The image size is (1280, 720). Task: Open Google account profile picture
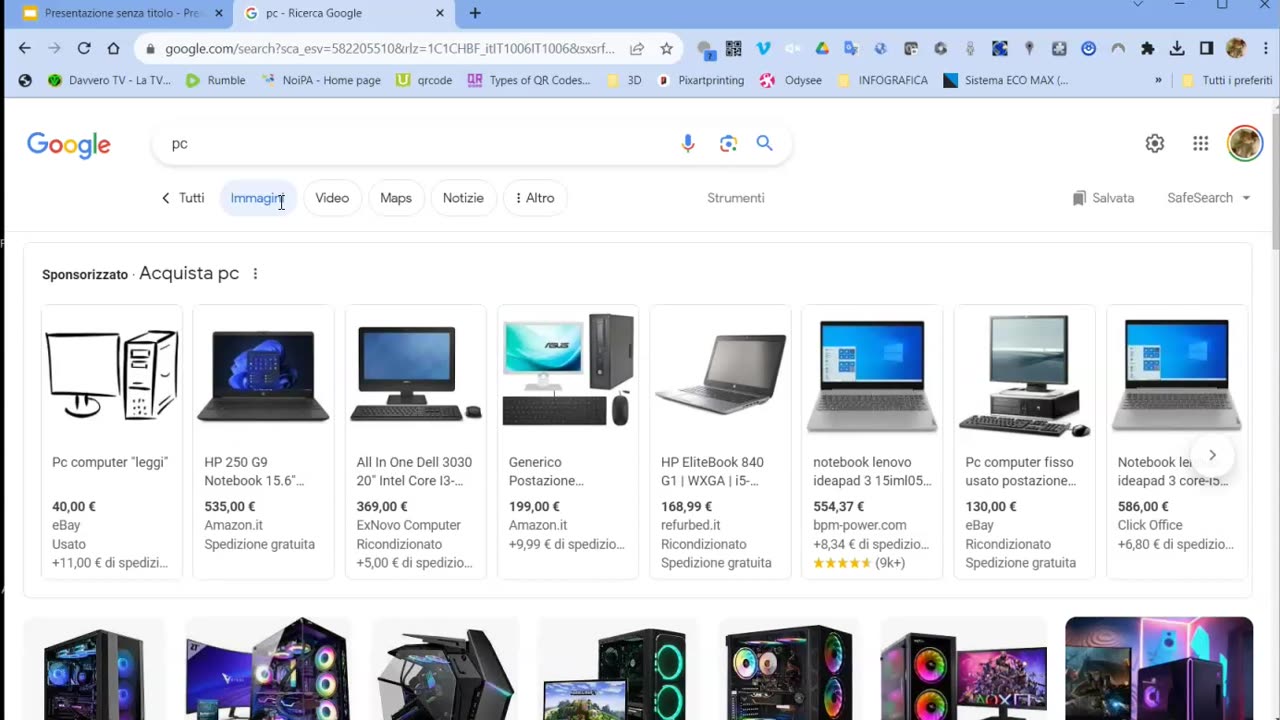coord(1245,144)
